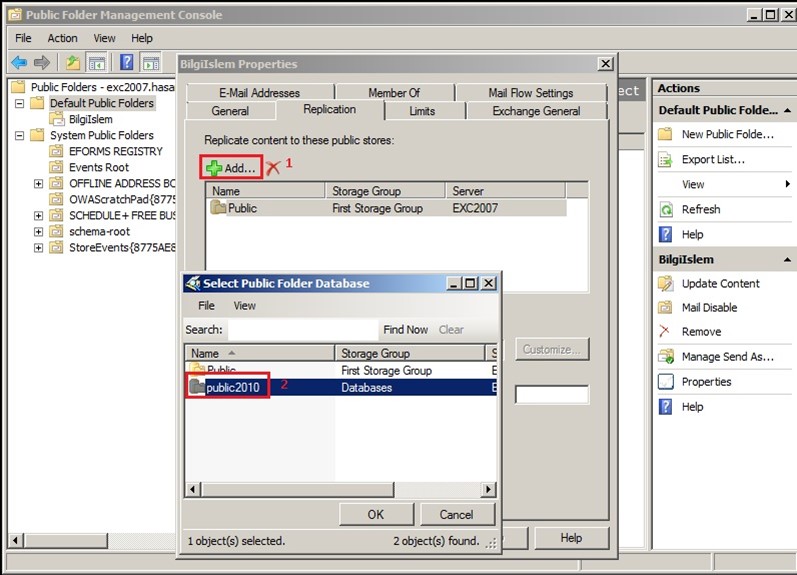Expand schema-root tree node
Screen dimensions: 797x575
pos(38,231)
